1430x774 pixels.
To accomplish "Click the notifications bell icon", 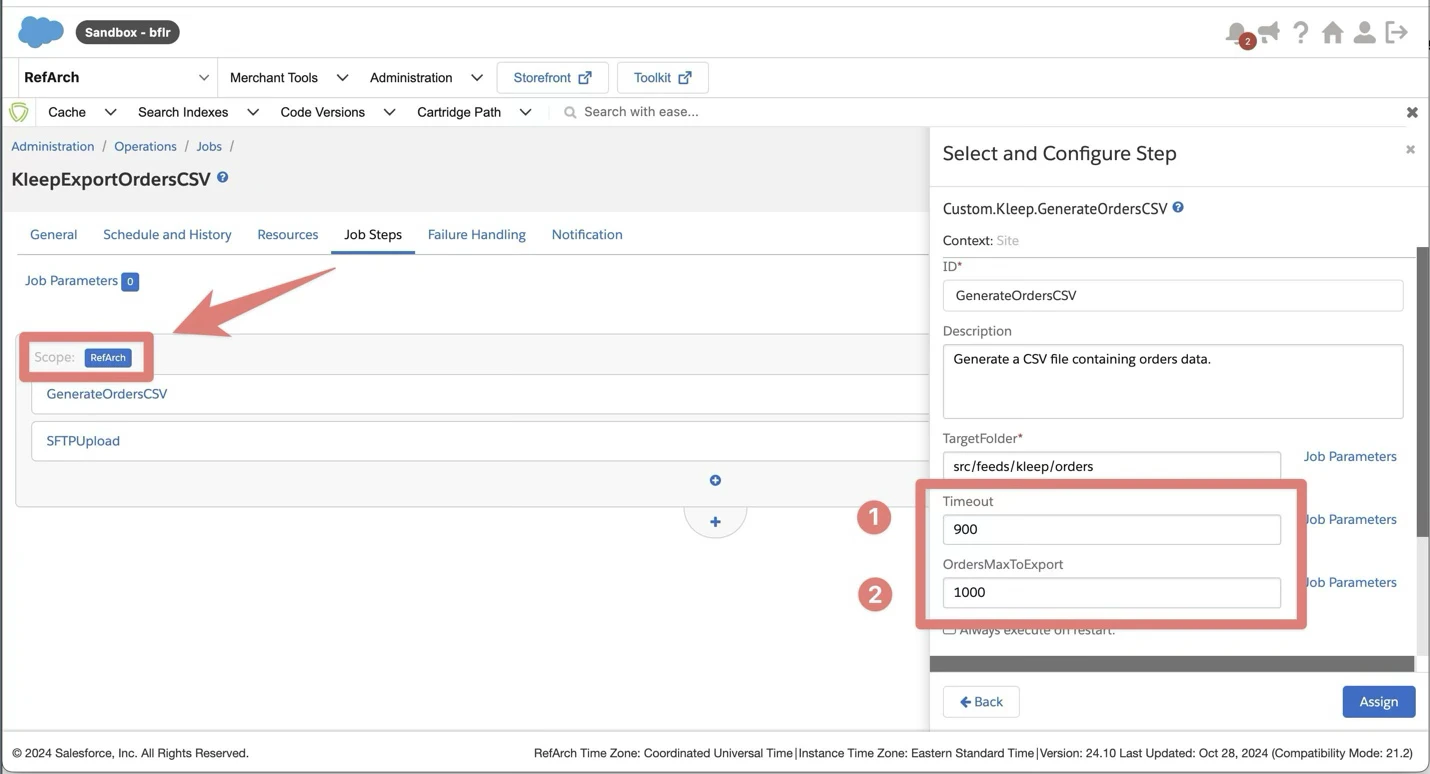I will pyautogui.click(x=1236, y=33).
